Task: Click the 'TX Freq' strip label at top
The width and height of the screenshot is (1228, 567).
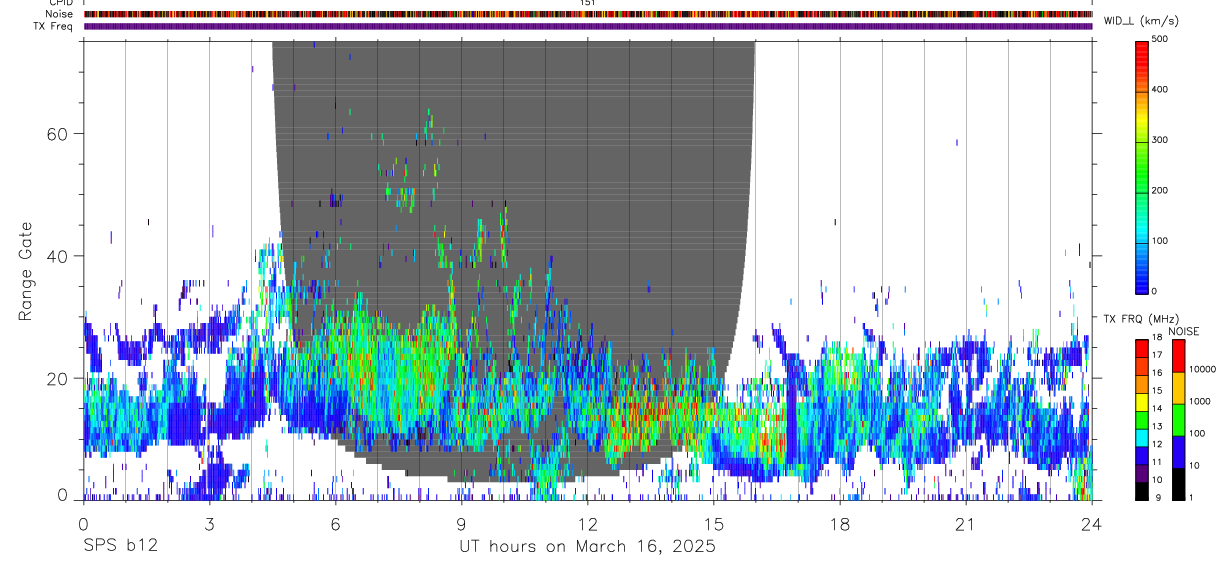Action: pyautogui.click(x=53, y=26)
